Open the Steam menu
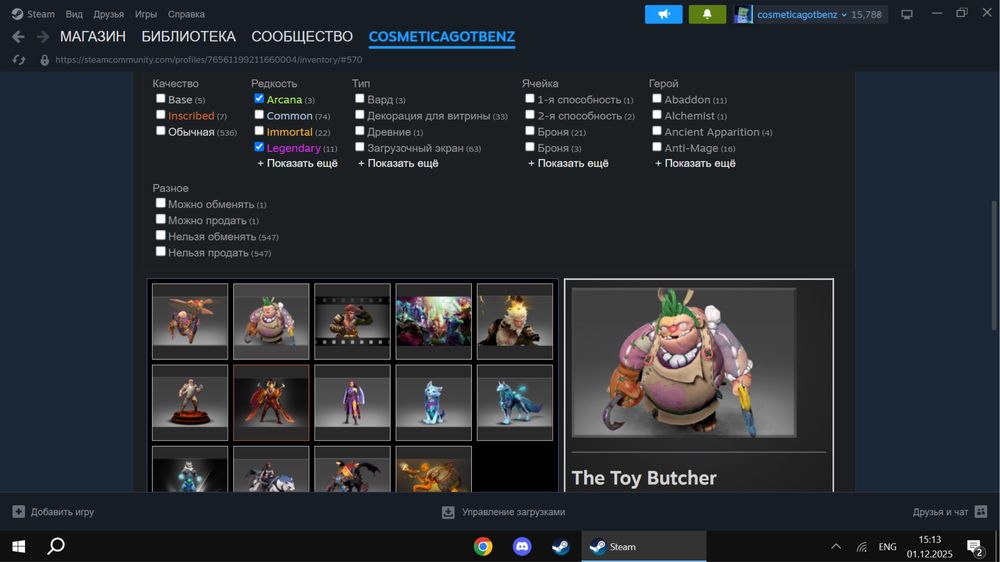This screenshot has height=562, width=1000. [41, 14]
